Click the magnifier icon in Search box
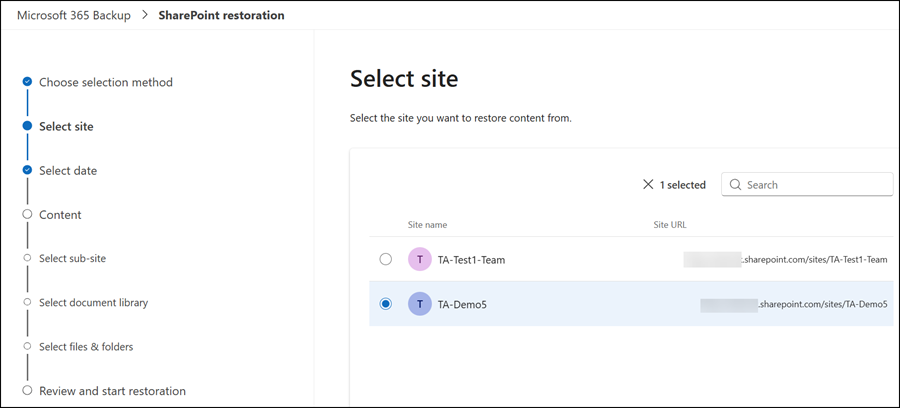 [736, 185]
